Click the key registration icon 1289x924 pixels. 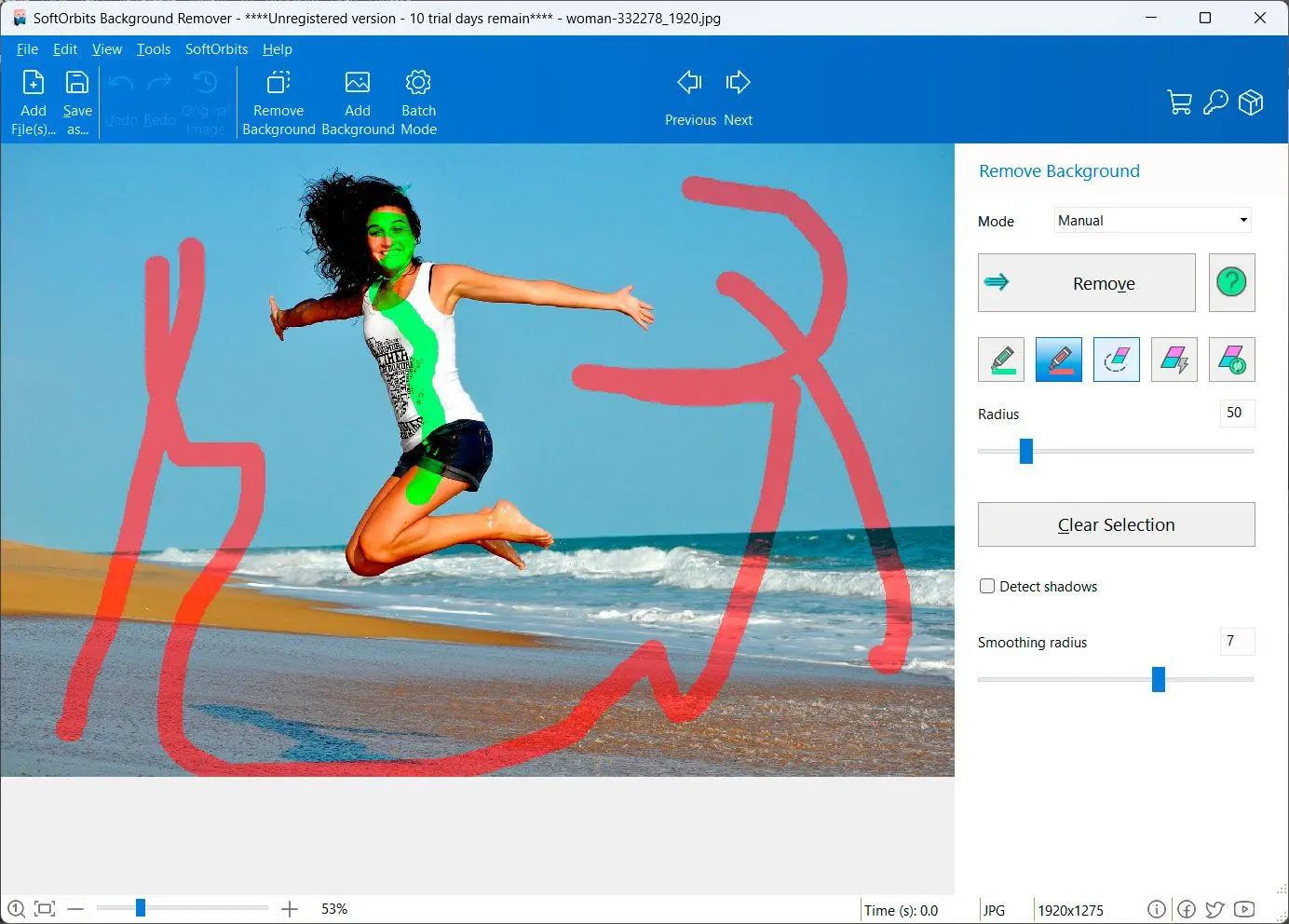coord(1215,102)
